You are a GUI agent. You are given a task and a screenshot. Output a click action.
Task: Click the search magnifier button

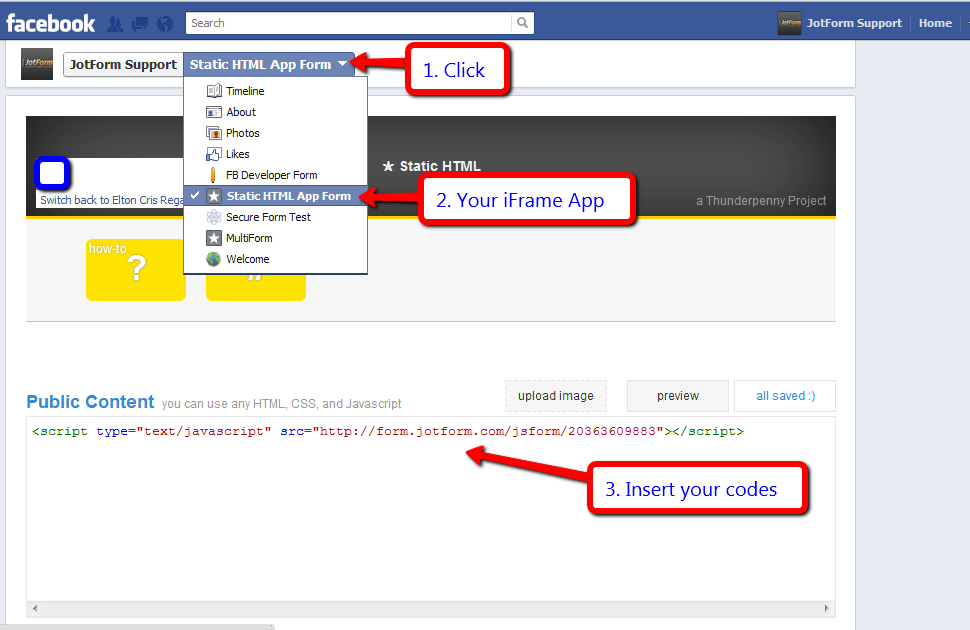click(522, 23)
